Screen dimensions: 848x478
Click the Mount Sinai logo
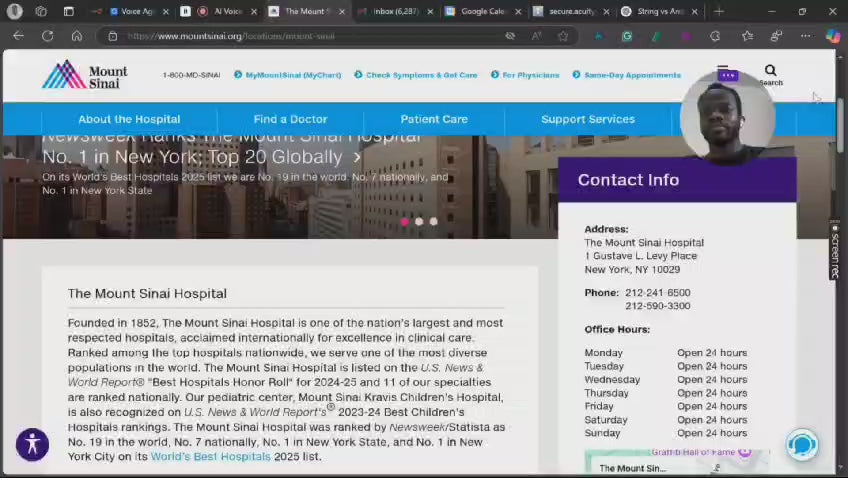tap(84, 75)
